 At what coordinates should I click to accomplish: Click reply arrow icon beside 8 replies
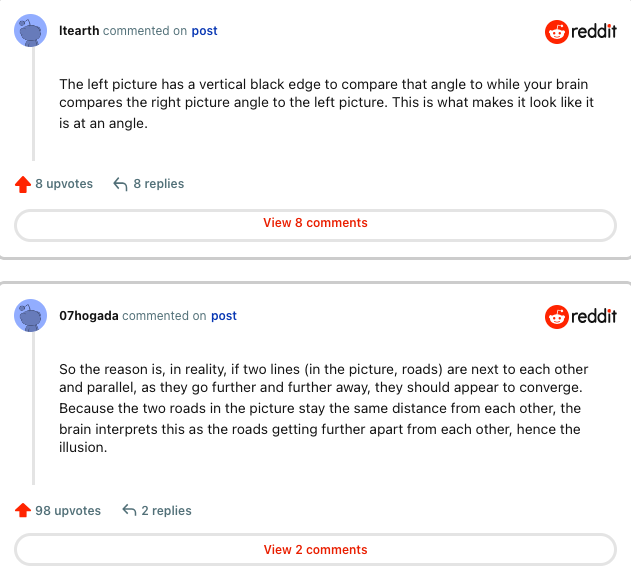120,184
